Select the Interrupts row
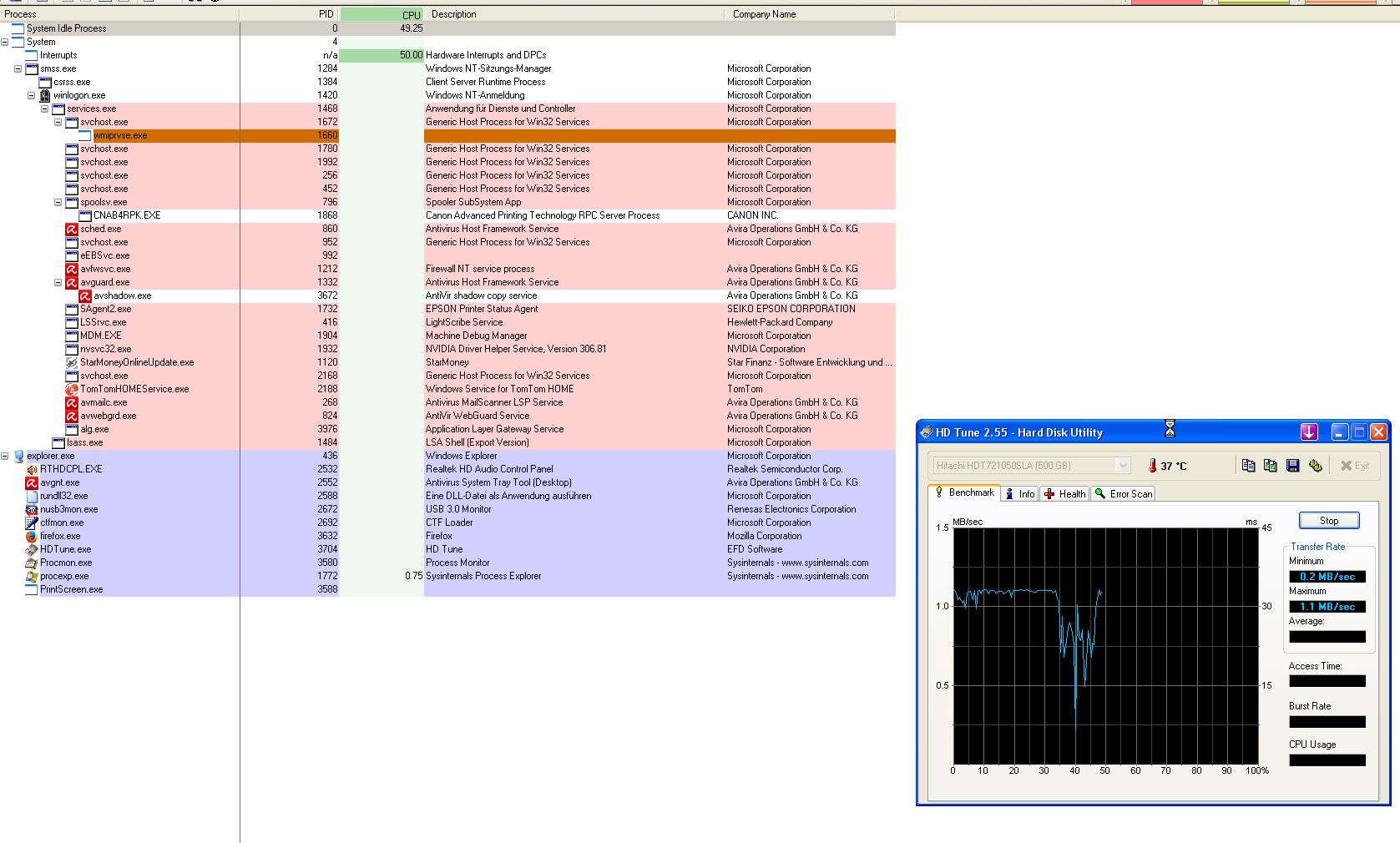 (447, 55)
